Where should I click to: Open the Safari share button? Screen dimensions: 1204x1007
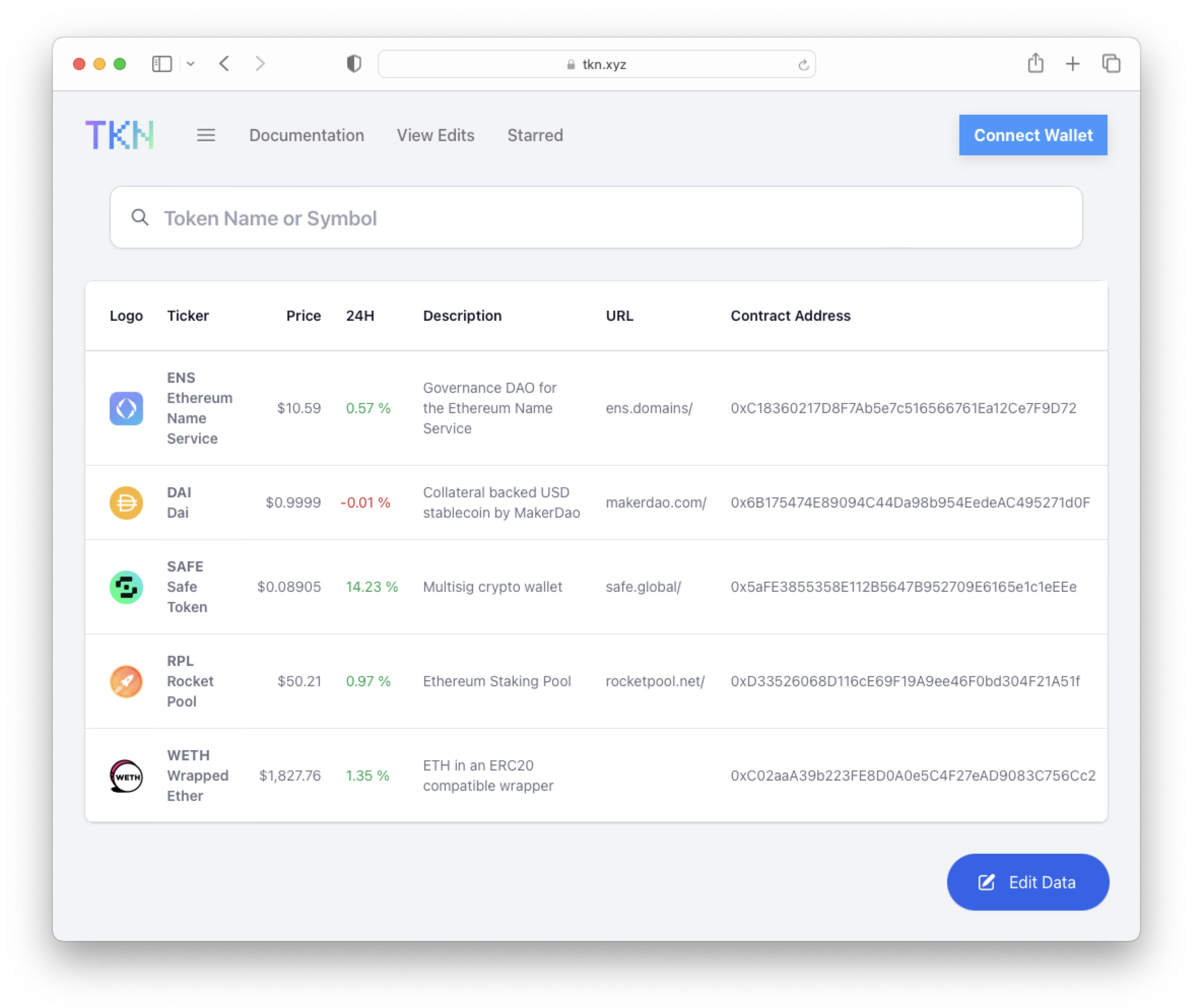(1035, 63)
